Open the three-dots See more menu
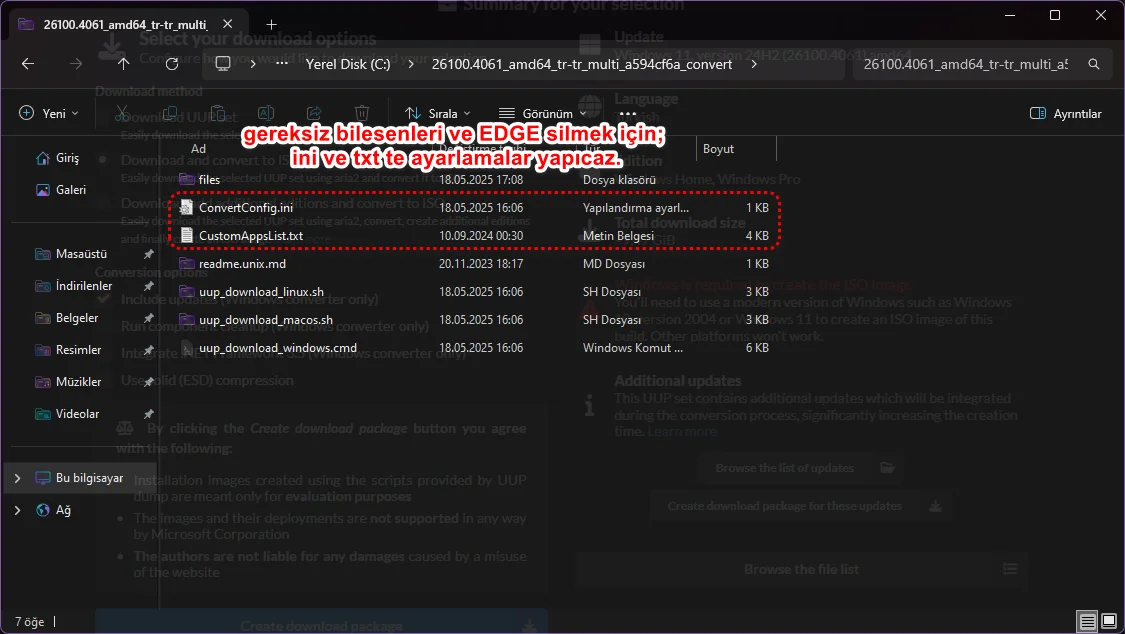This screenshot has width=1125, height=634. (x=628, y=113)
